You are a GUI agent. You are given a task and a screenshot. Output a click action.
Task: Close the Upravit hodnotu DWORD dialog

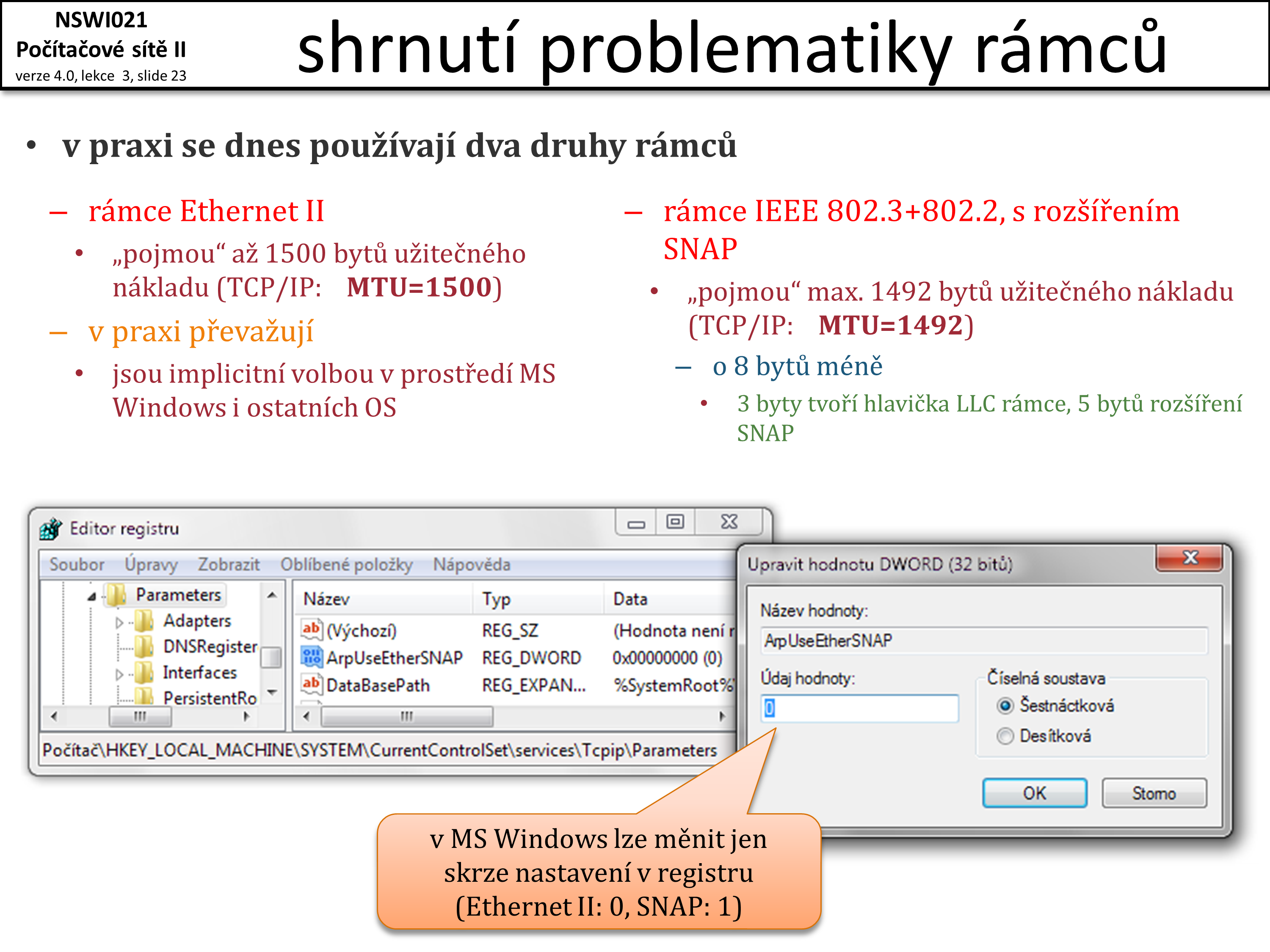click(1190, 557)
